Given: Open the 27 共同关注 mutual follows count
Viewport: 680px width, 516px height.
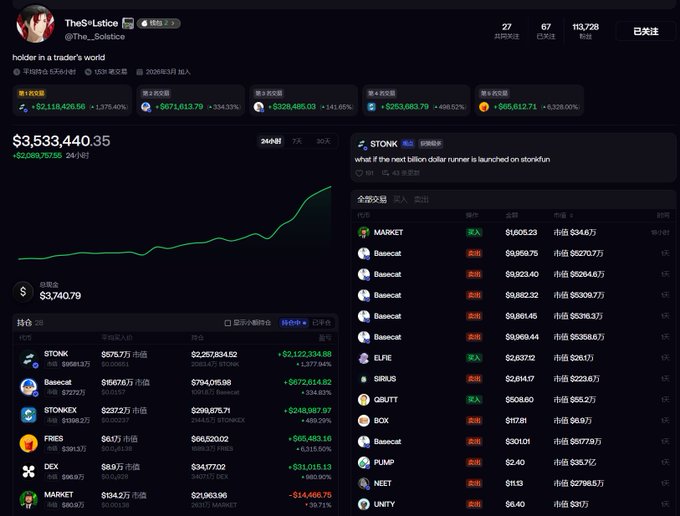Looking at the screenshot, I should pyautogui.click(x=506, y=31).
